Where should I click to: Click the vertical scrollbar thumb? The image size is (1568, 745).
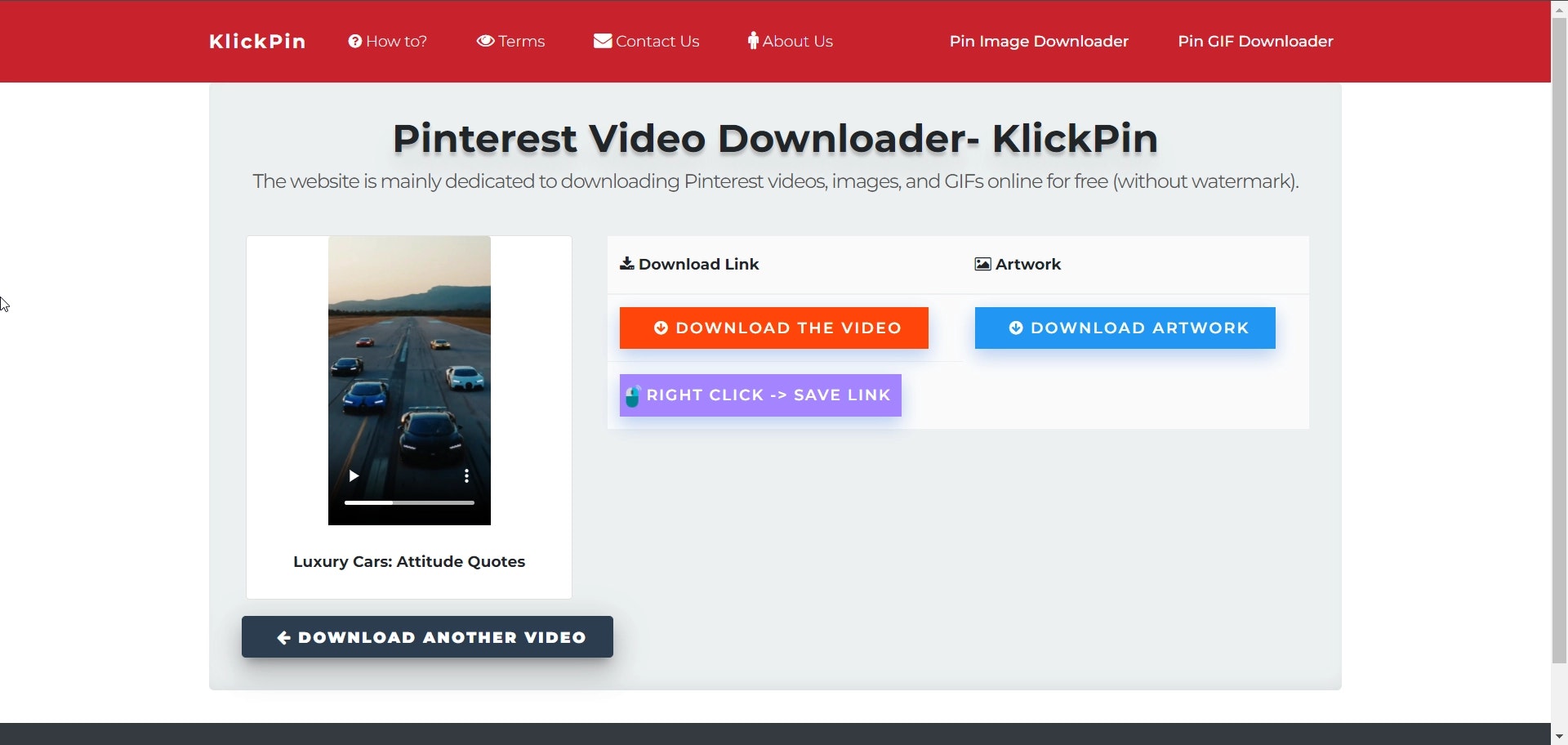[1559, 340]
